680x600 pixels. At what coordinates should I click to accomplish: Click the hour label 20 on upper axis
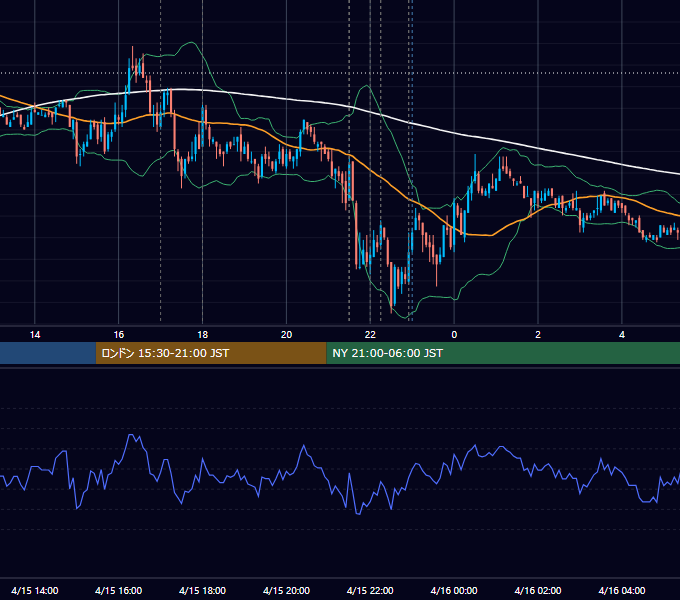click(x=286, y=335)
